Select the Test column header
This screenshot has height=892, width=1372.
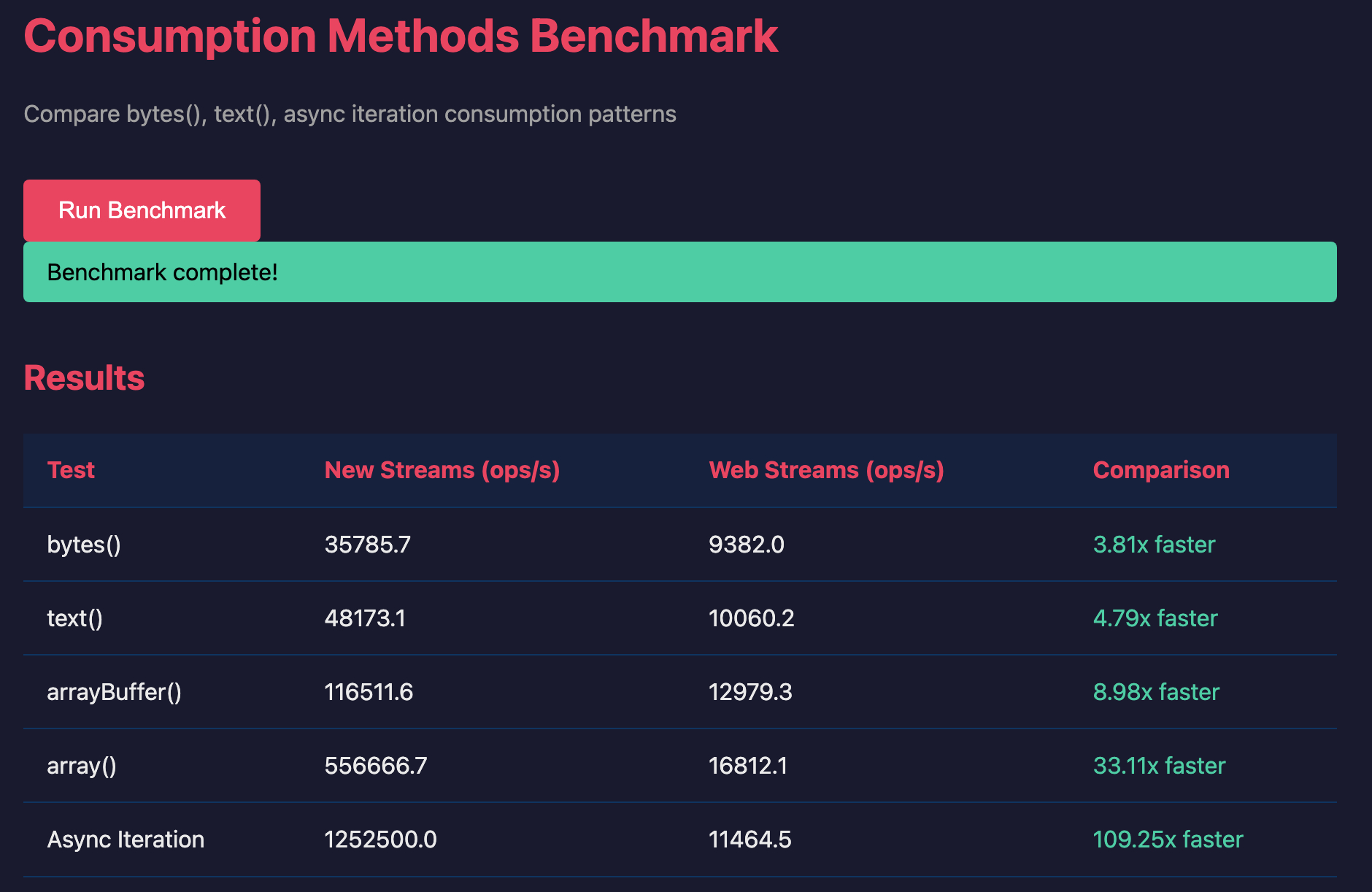(71, 470)
